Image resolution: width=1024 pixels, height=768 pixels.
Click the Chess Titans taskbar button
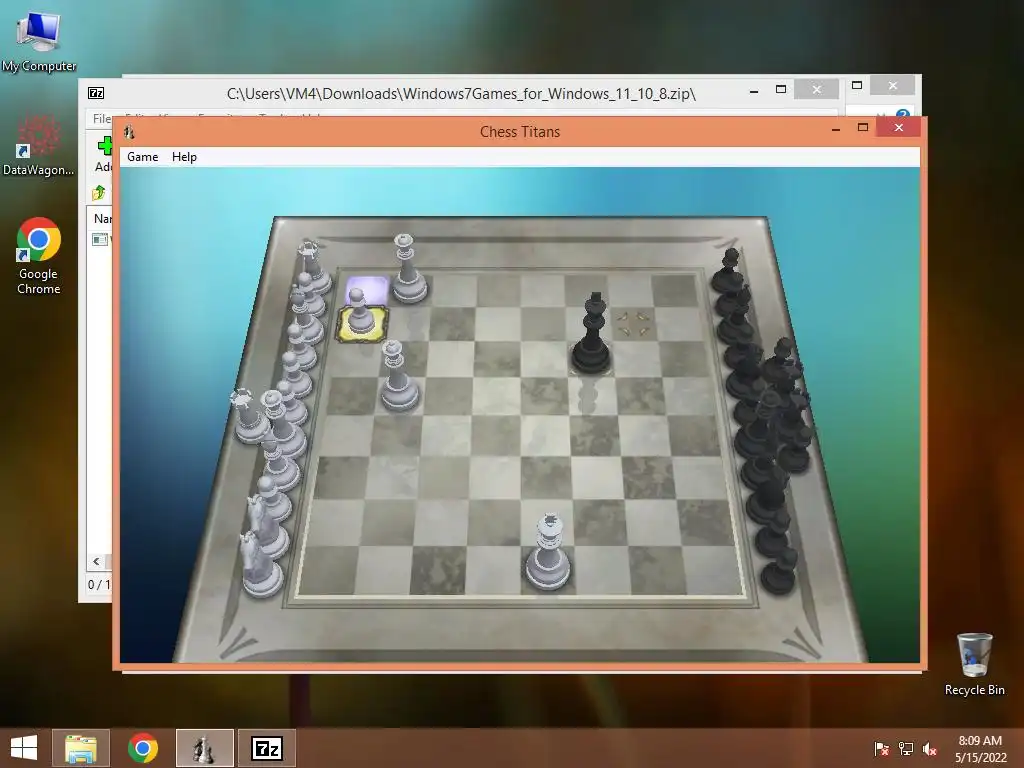click(x=204, y=748)
